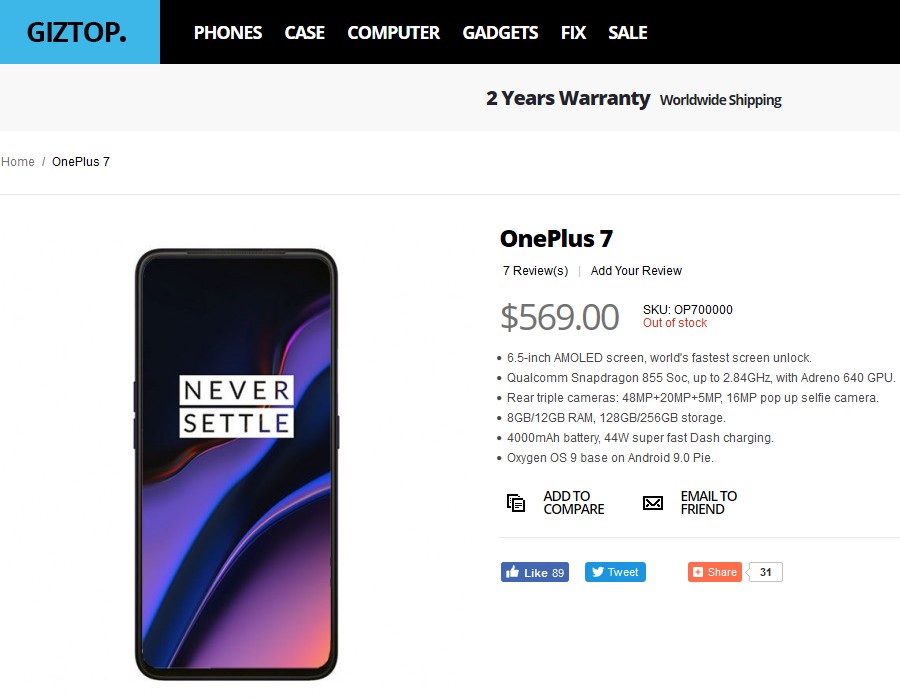Click the share count bubble showing 31
The image size is (900, 700).
pyautogui.click(x=765, y=572)
